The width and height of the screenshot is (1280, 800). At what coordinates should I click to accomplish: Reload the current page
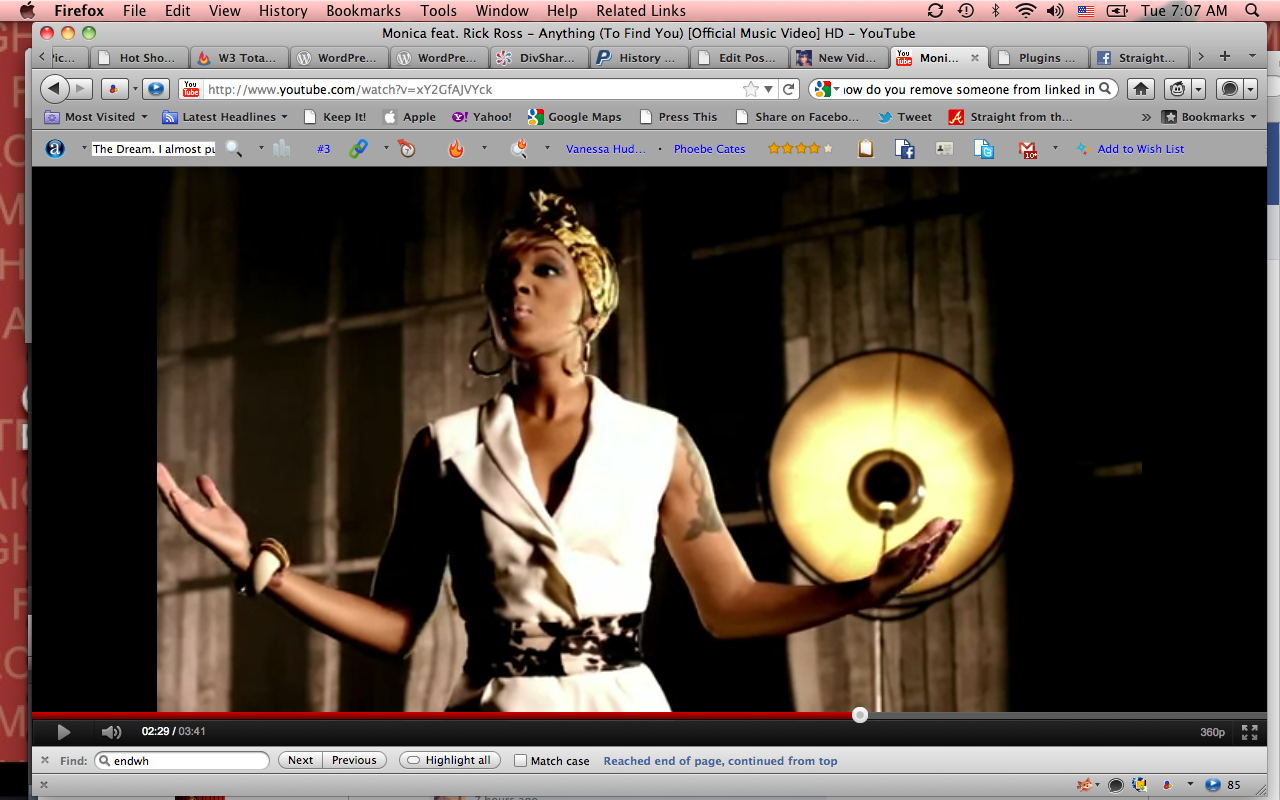coord(789,89)
